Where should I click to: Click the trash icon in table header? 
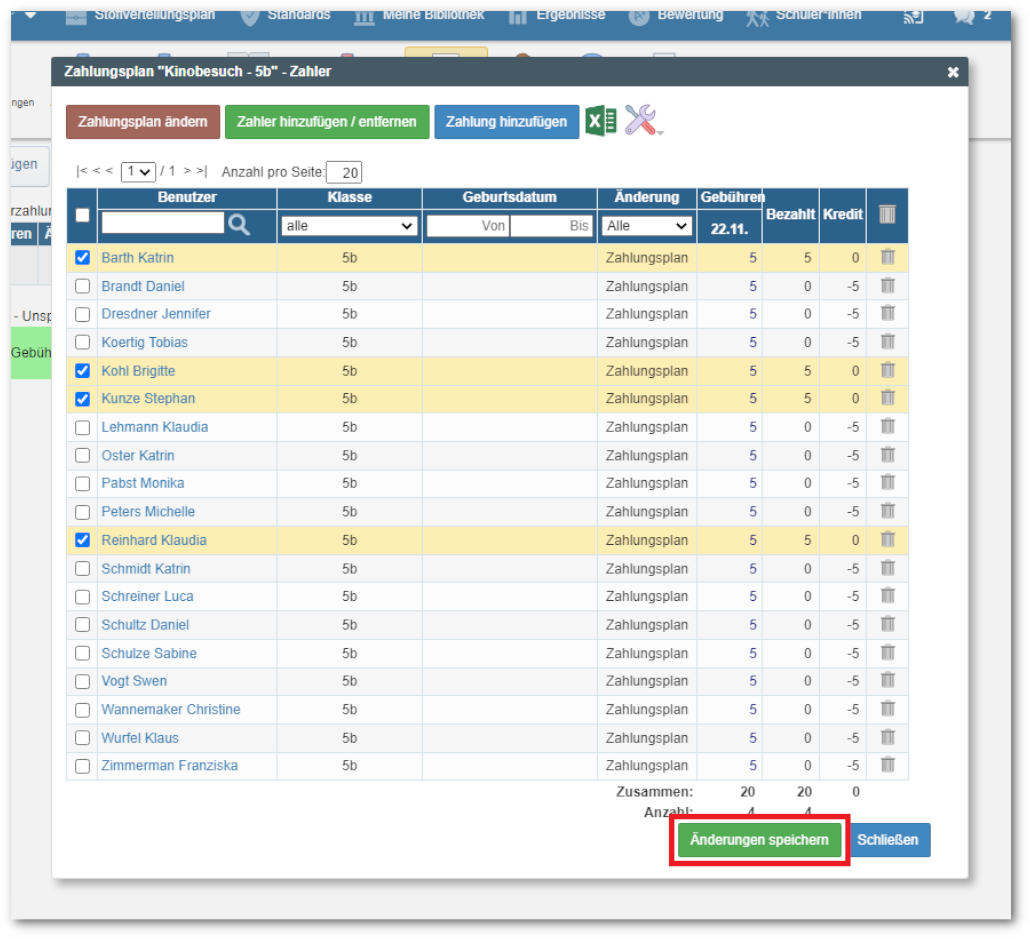[887, 214]
